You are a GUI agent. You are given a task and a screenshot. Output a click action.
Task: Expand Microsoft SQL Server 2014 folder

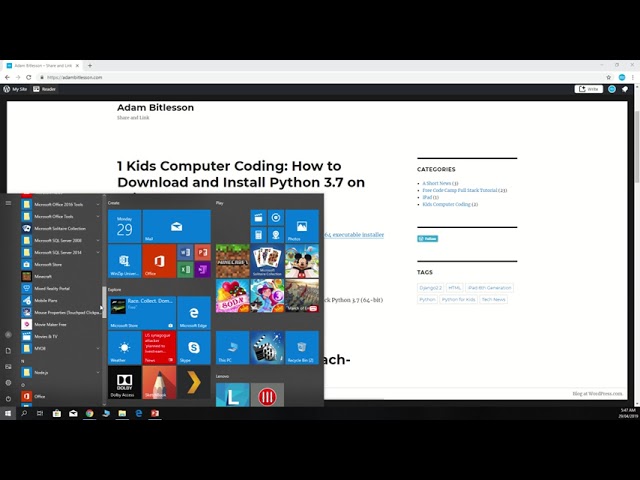[x=60, y=252]
